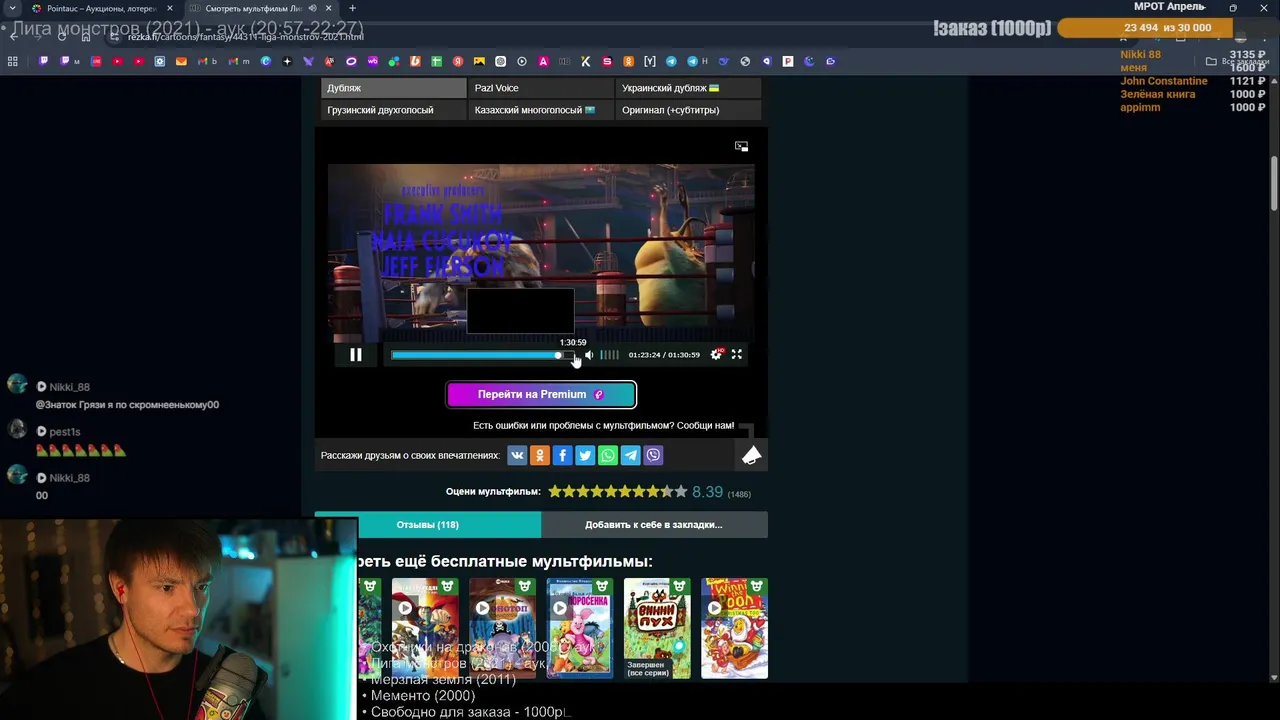1280x720 pixels.
Task: Reload the page with the refresh icon
Action: click(62, 37)
